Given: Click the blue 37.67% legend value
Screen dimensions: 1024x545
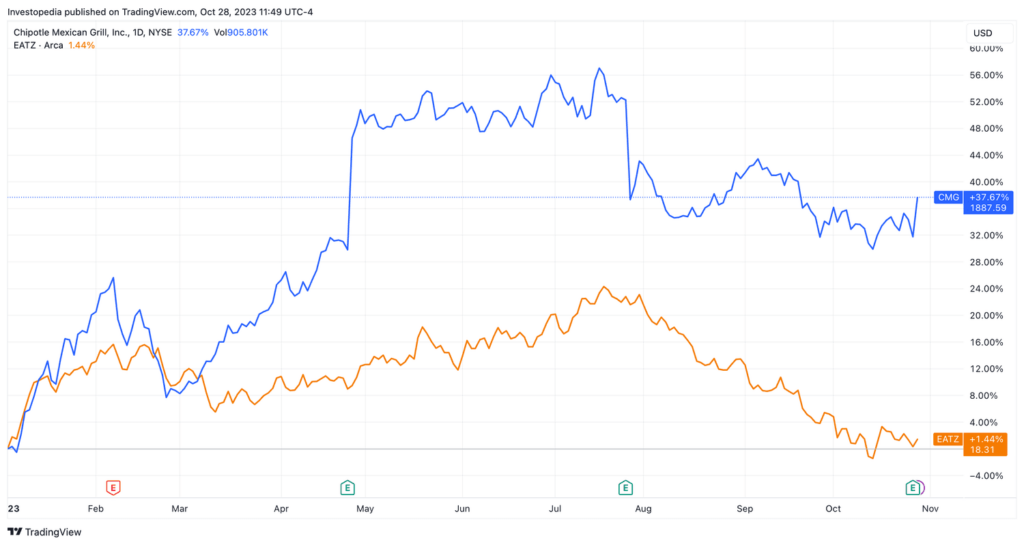Looking at the screenshot, I should coord(193,32).
